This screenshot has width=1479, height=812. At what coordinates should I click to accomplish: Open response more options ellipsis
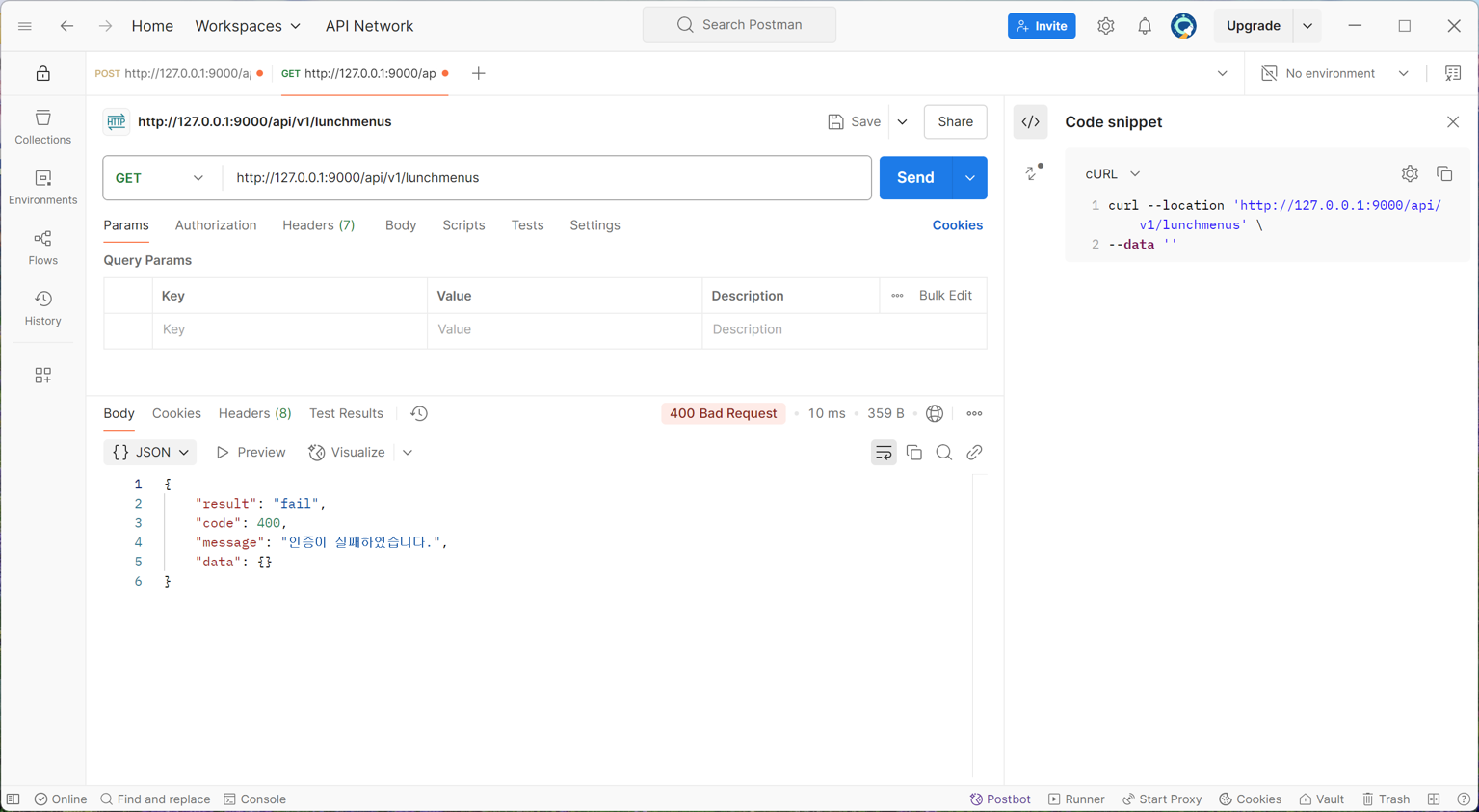(x=975, y=413)
